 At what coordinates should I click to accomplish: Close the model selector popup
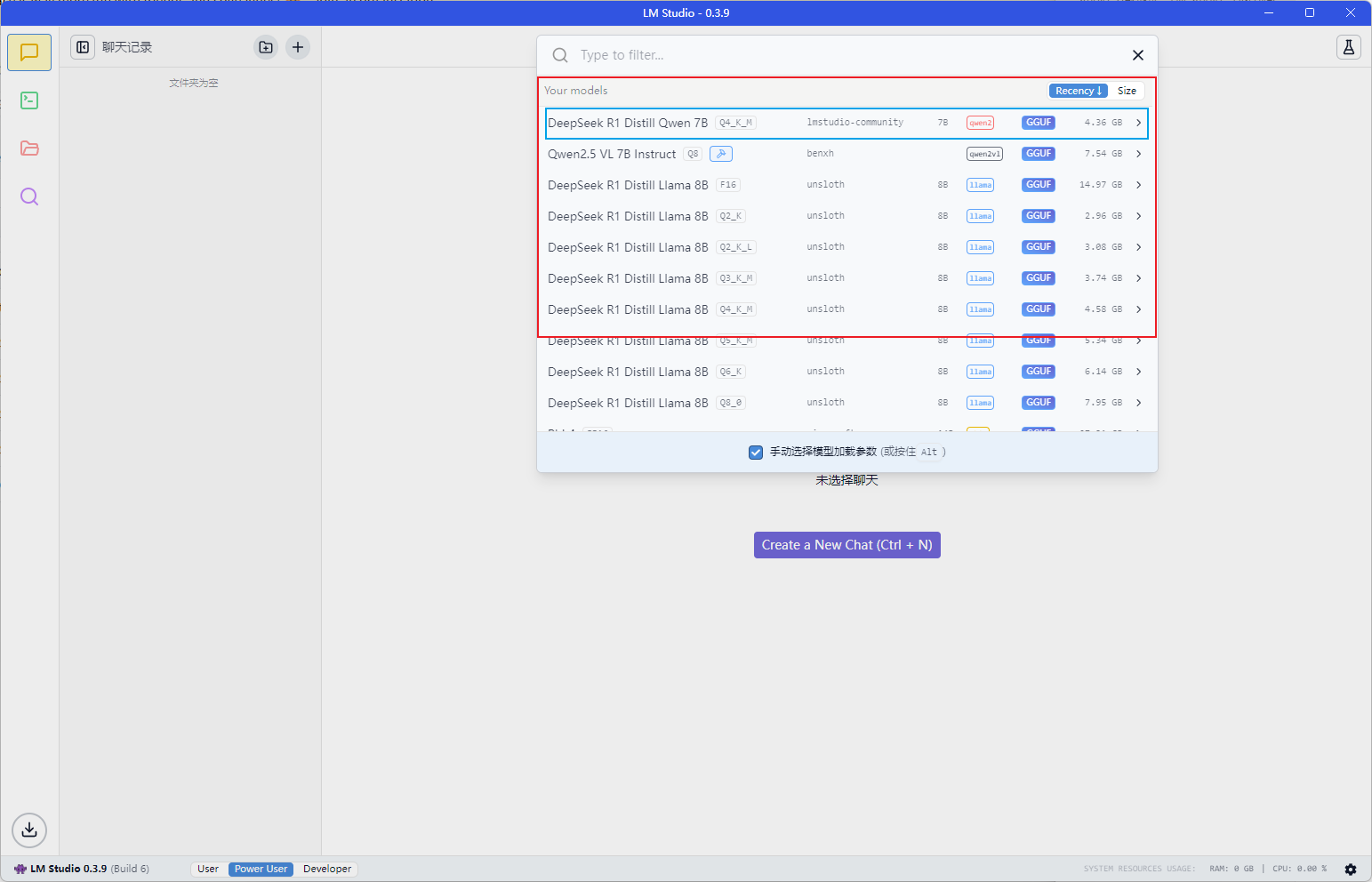coord(1138,55)
